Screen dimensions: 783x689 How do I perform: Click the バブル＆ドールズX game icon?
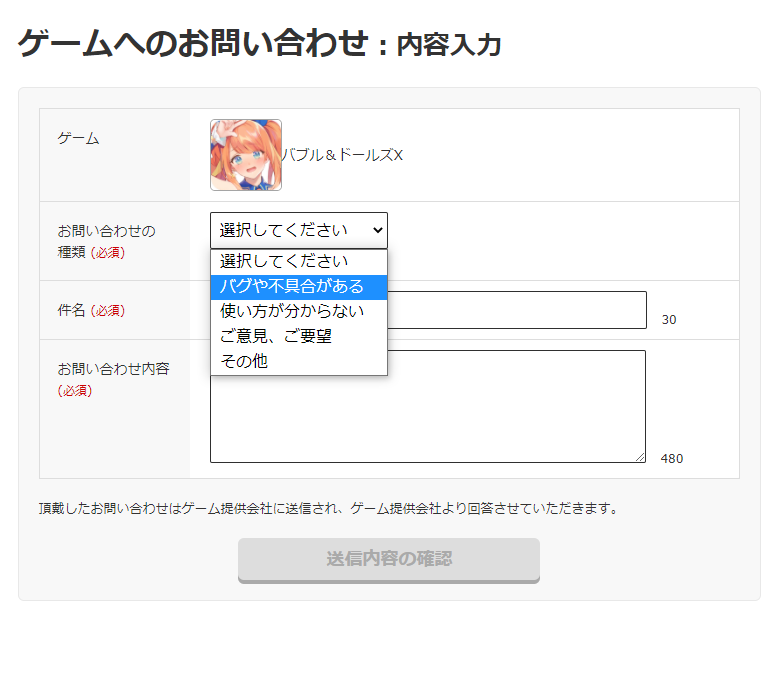click(x=245, y=155)
